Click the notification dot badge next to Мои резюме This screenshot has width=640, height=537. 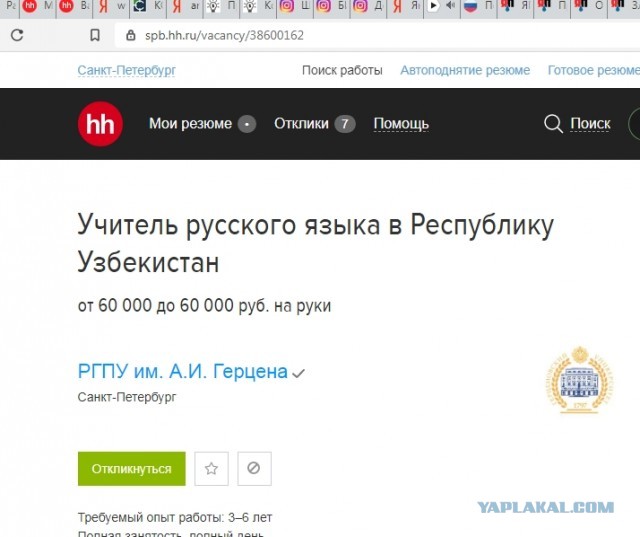pyautogui.click(x=247, y=124)
